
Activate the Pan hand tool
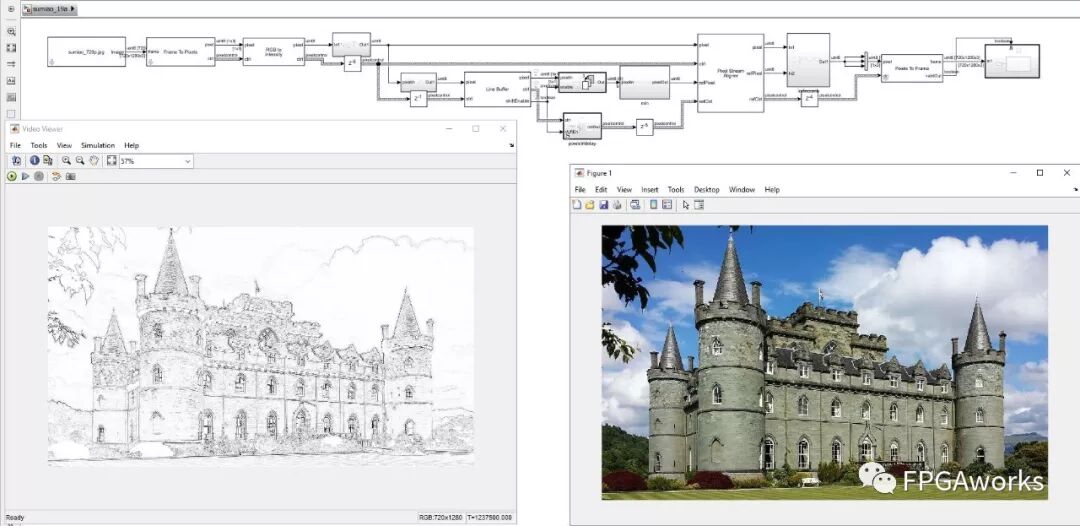click(93, 160)
